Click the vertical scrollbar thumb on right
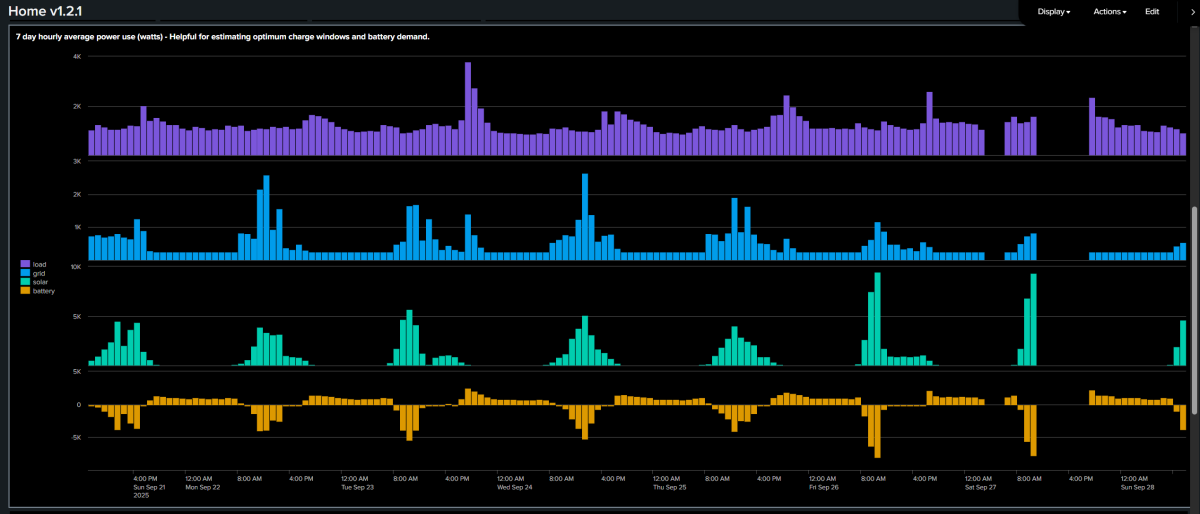This screenshot has height=514, width=1200. [x=1195, y=310]
